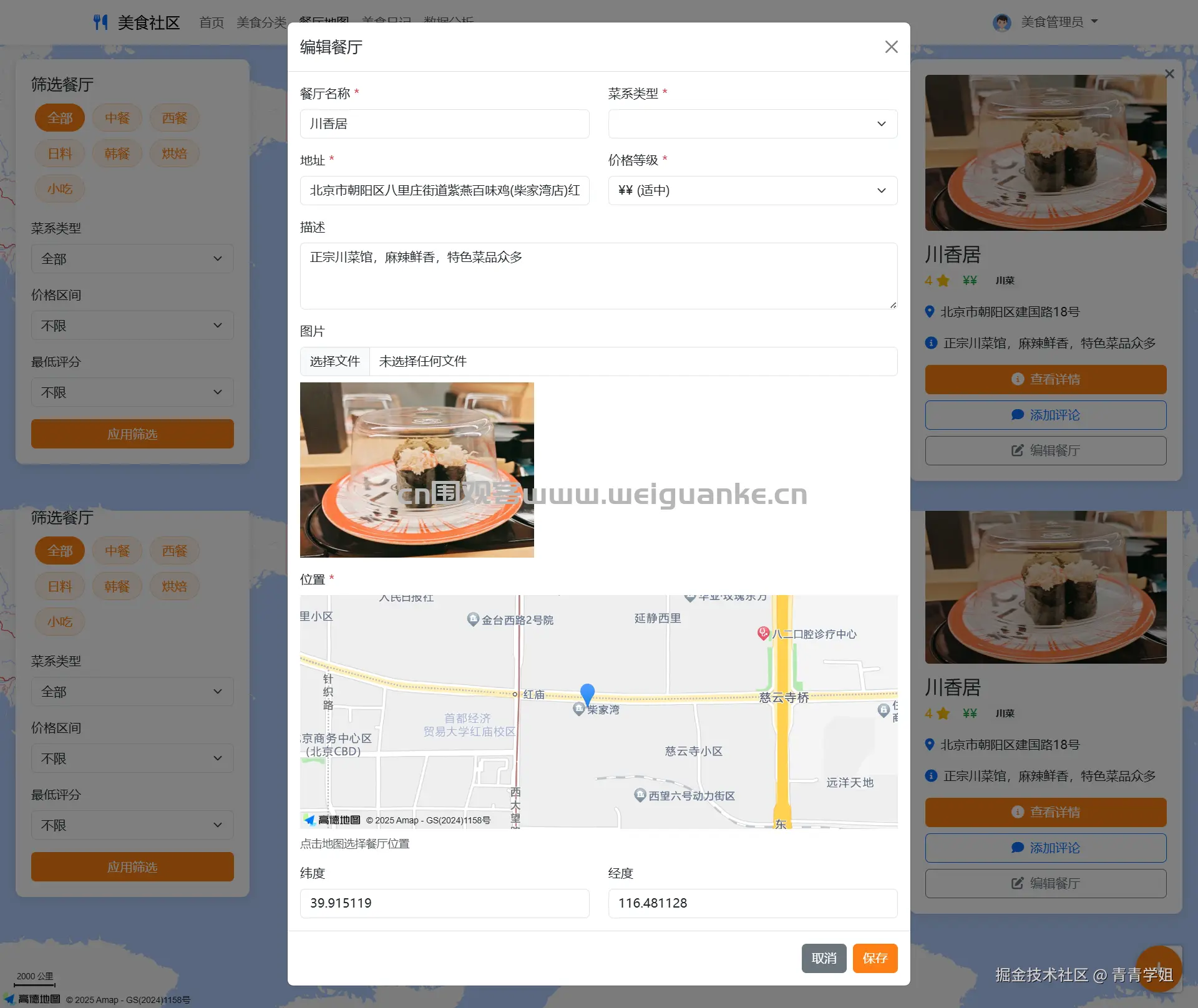
Task: Click the star rating icon on 川香居 card
Action: point(943,281)
